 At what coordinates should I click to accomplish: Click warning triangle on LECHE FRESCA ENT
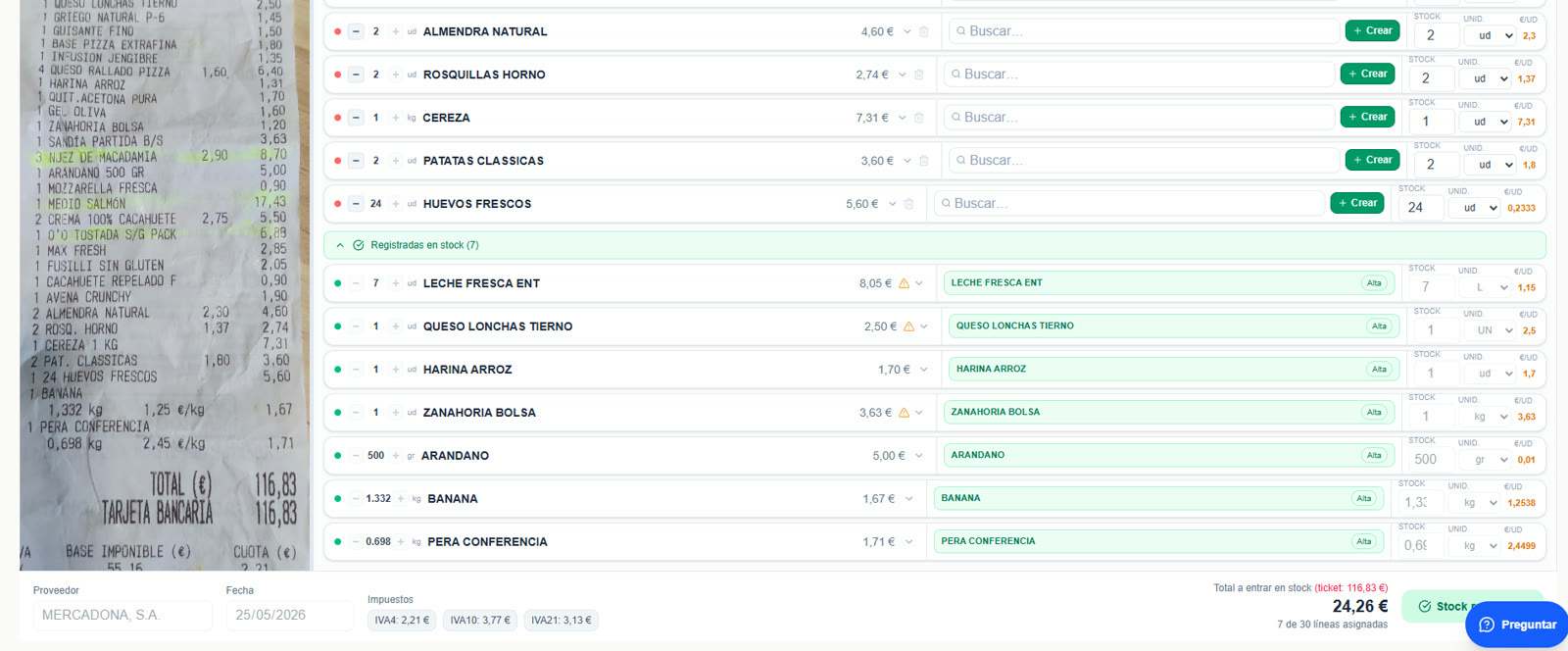click(x=904, y=283)
